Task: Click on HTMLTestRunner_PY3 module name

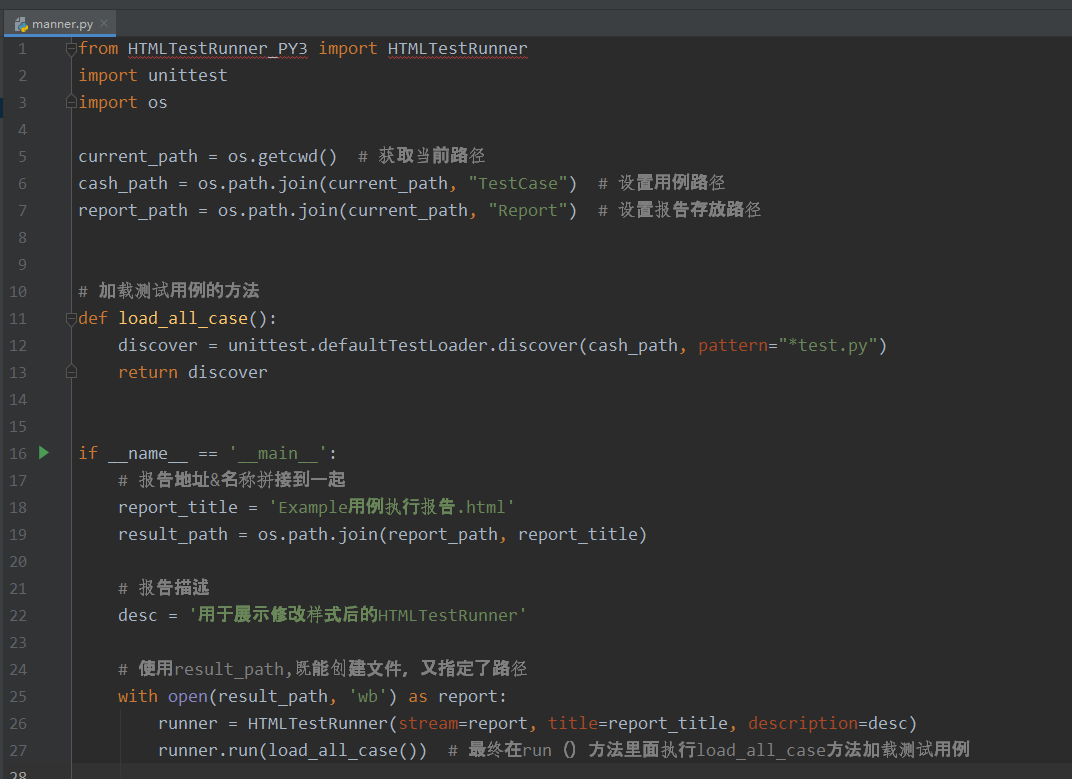Action: point(217,49)
